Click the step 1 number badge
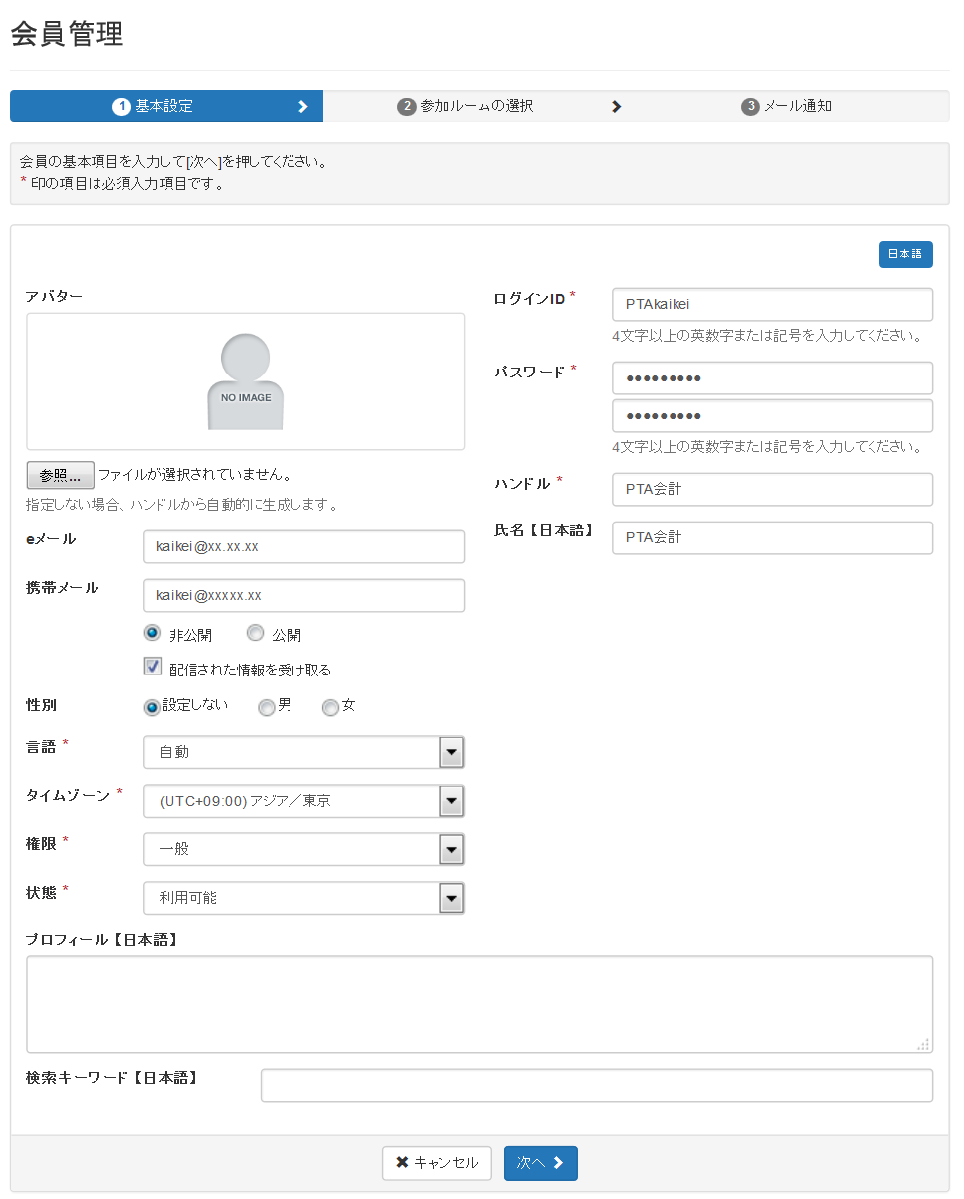 (x=121, y=107)
